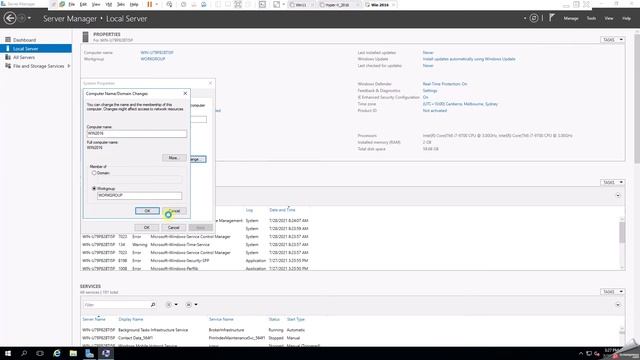
Task: Click the Services filter text box
Action: tap(116, 305)
